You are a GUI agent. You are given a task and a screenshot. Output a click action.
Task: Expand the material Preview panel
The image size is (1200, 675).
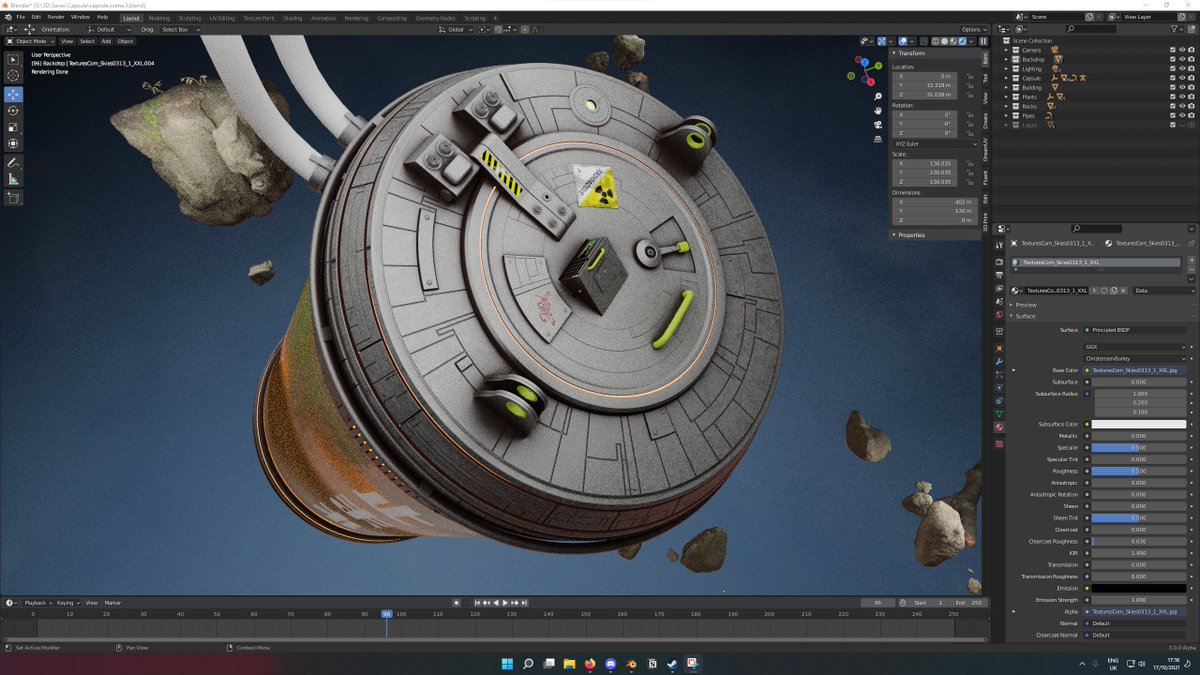pos(1025,305)
